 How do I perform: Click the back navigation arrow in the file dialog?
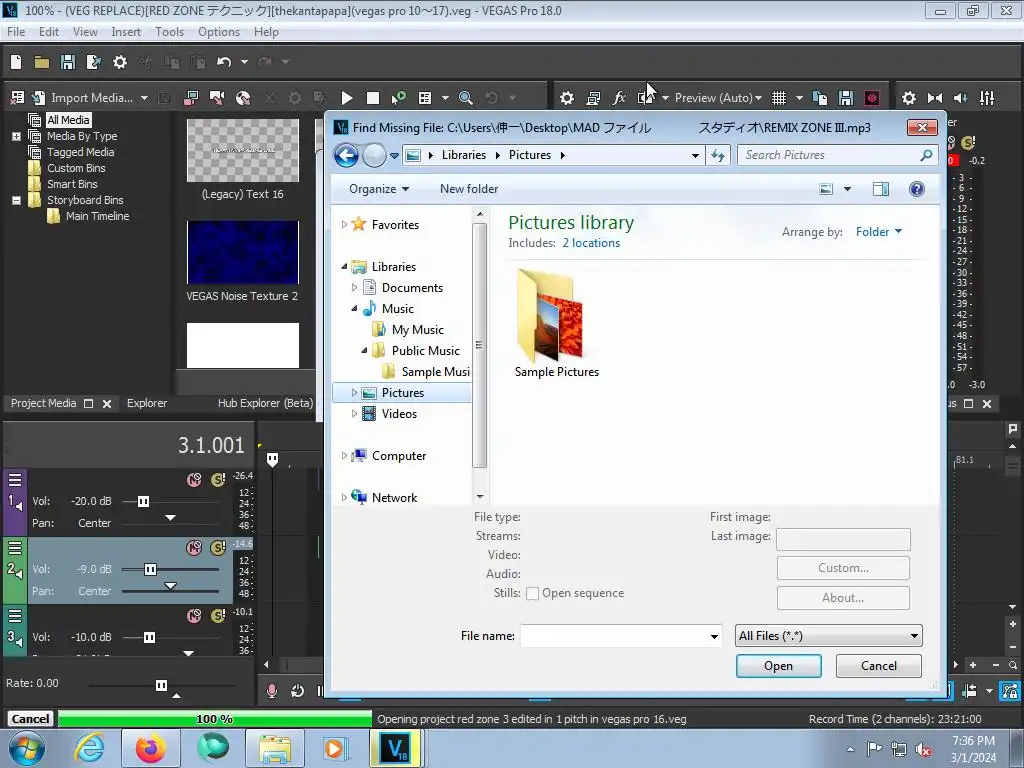[346, 155]
